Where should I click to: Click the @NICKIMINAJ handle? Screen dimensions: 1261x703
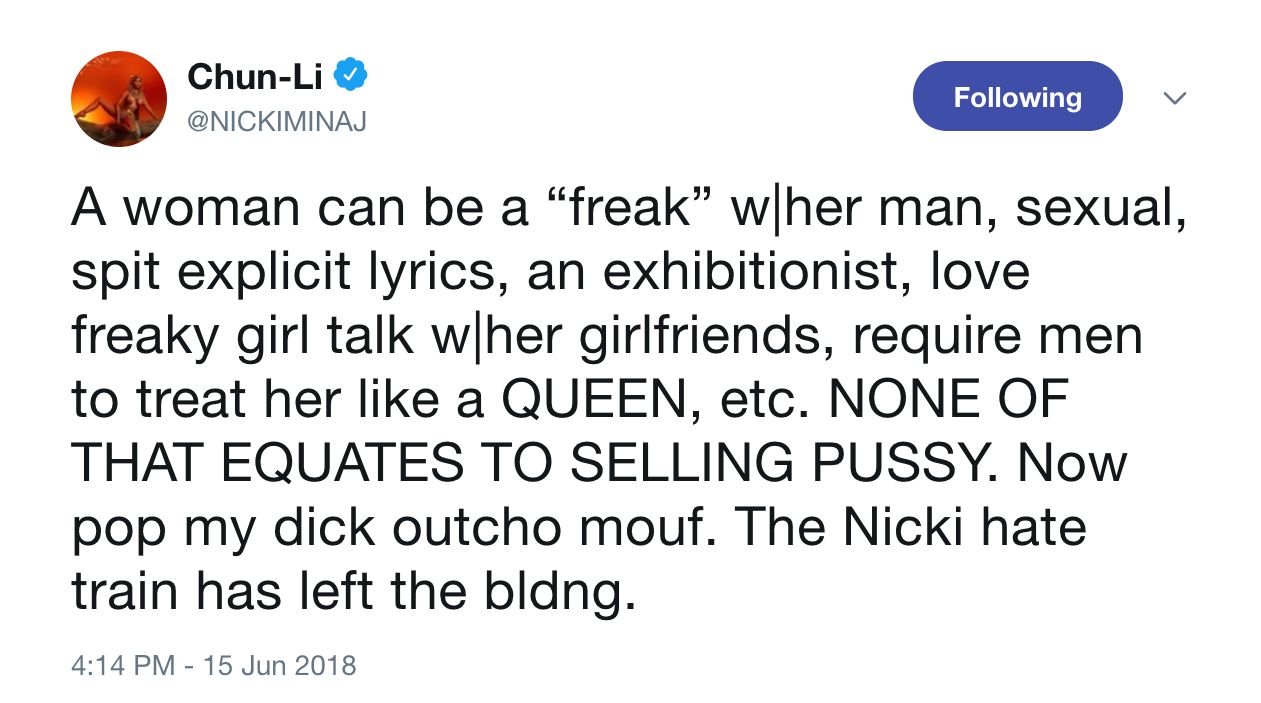pyautogui.click(x=277, y=122)
